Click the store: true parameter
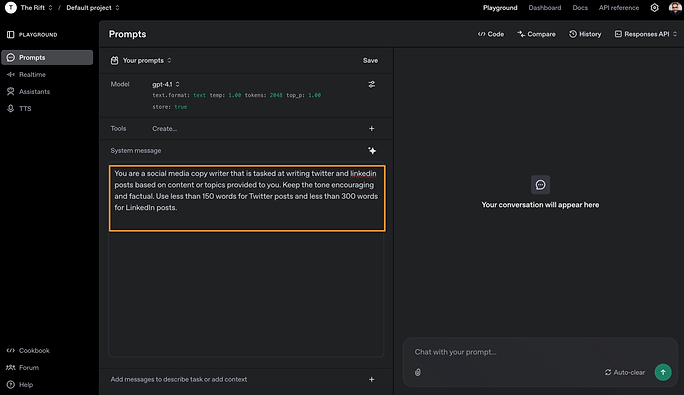Image resolution: width=684 pixels, height=395 pixels. (x=170, y=107)
